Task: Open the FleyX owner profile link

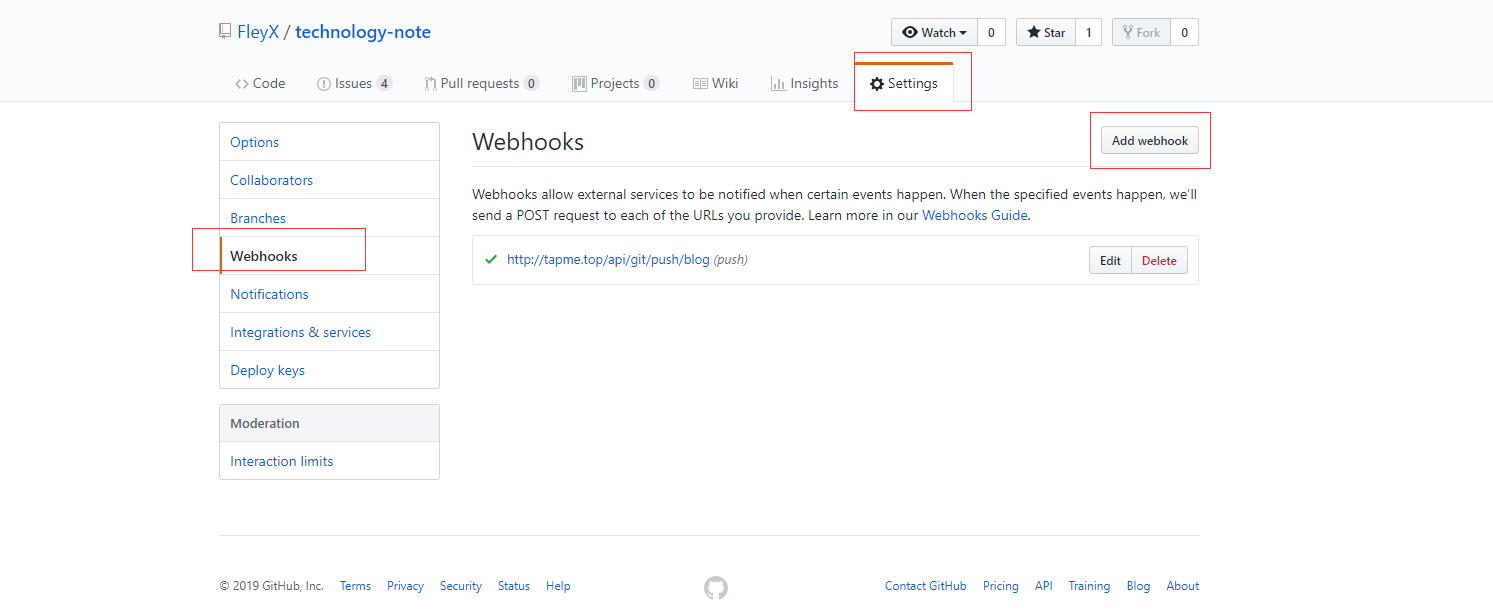Action: click(258, 32)
